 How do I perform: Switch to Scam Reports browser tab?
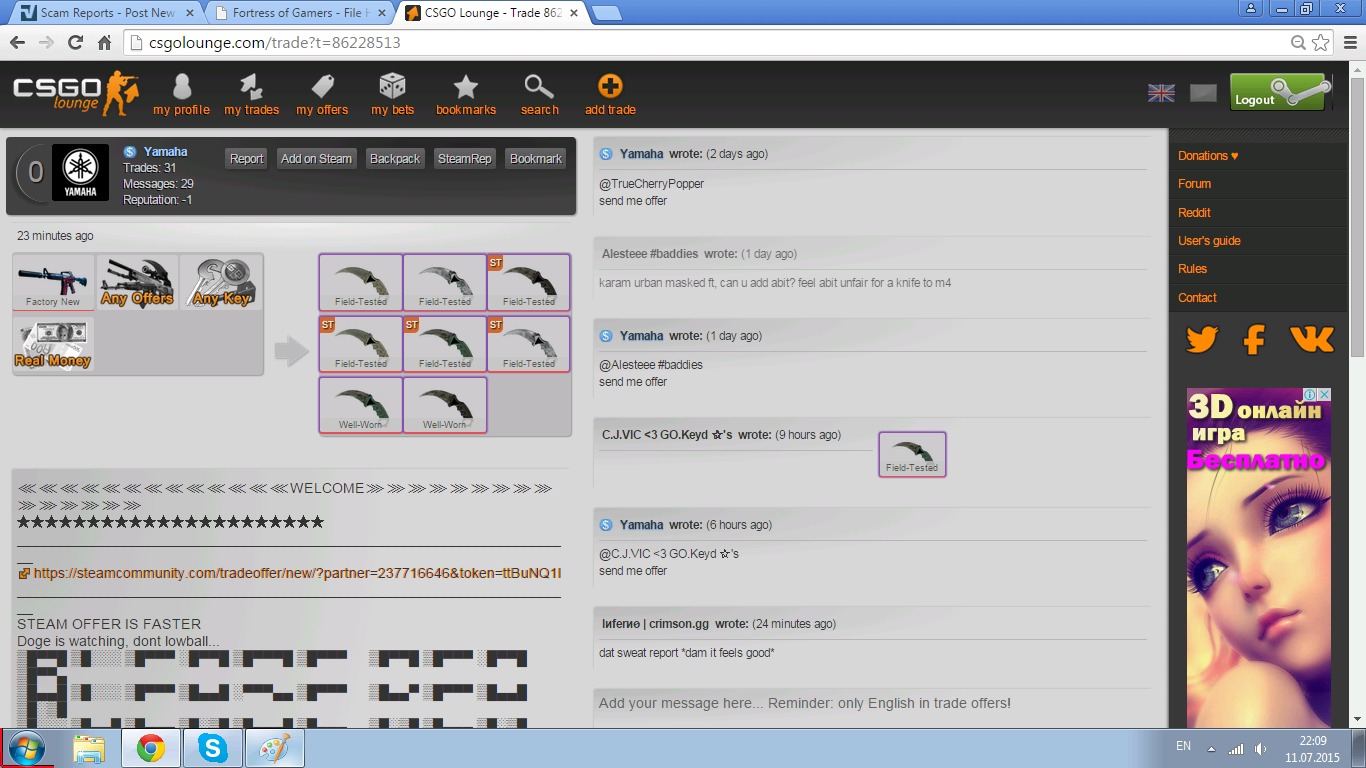[106, 13]
